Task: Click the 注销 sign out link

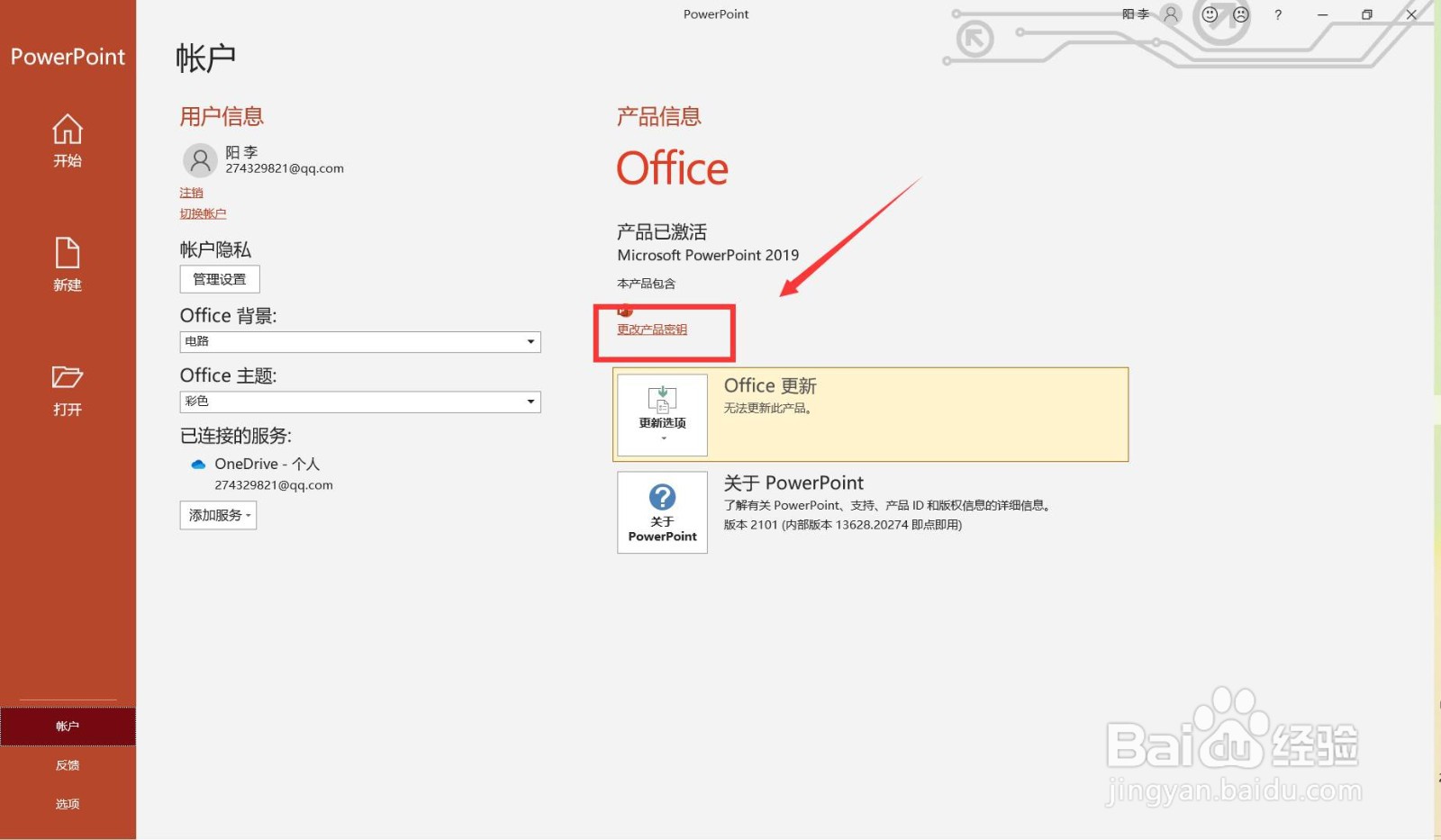Action: click(x=191, y=193)
